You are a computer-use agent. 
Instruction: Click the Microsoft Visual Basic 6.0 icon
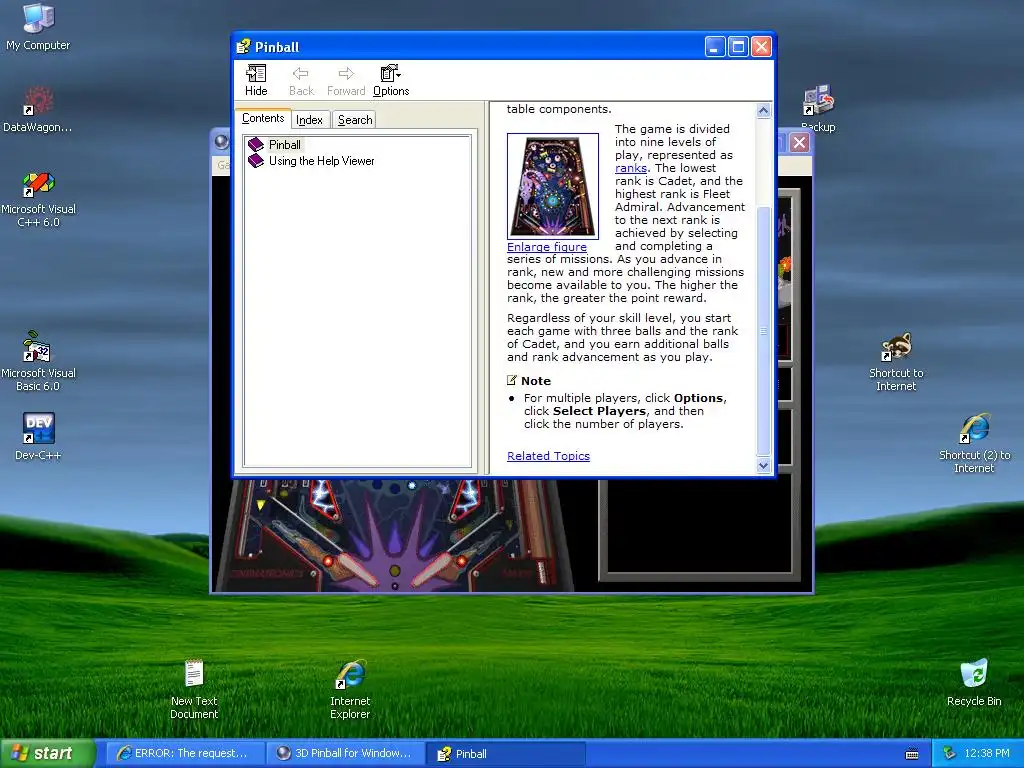(38, 362)
